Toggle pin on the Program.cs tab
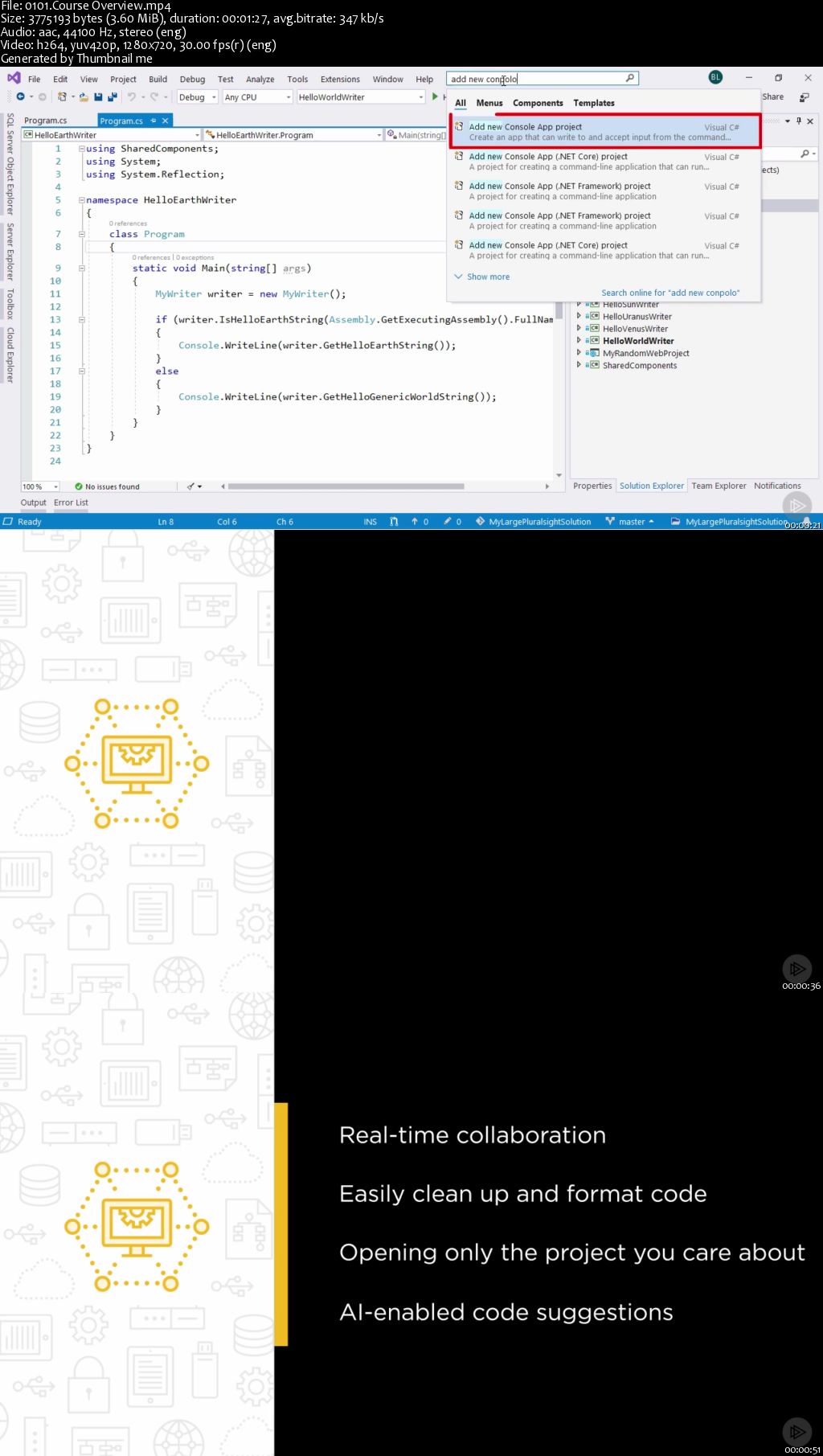 [x=153, y=121]
